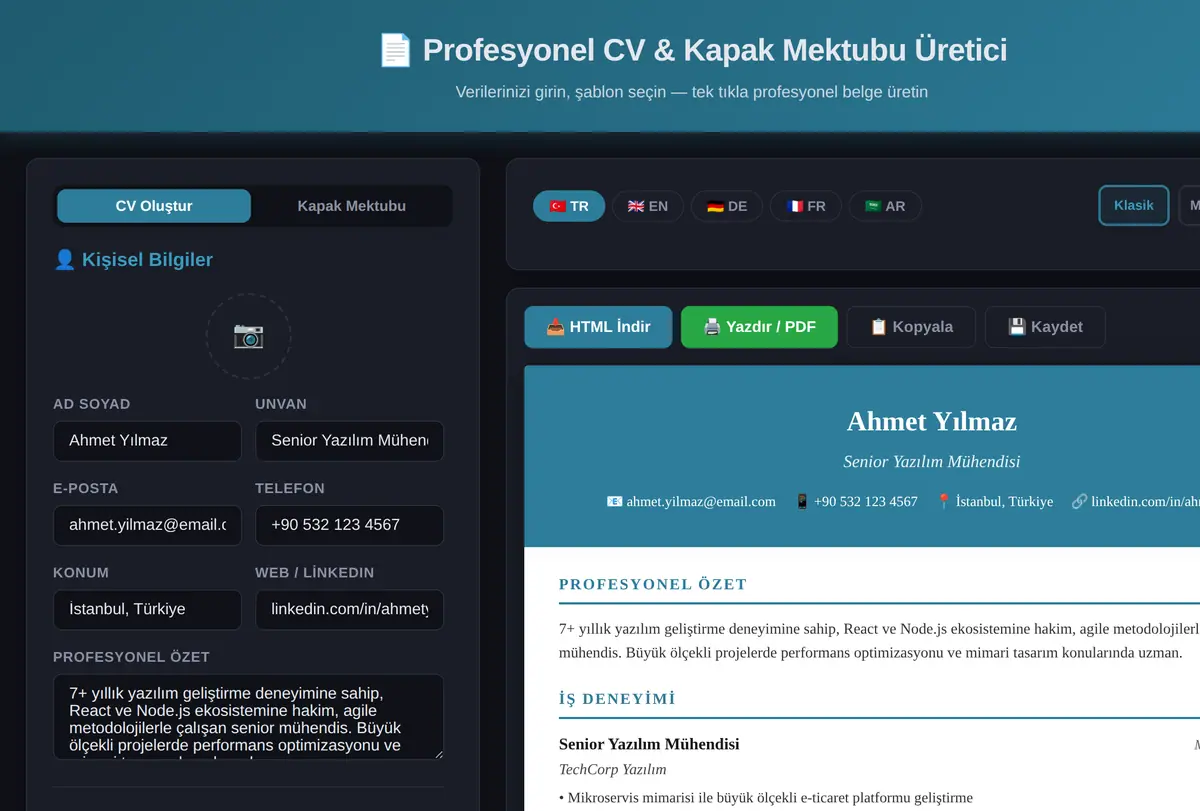This screenshot has height=811, width=1200.
Task: Edit the Unvan field
Action: point(349,441)
